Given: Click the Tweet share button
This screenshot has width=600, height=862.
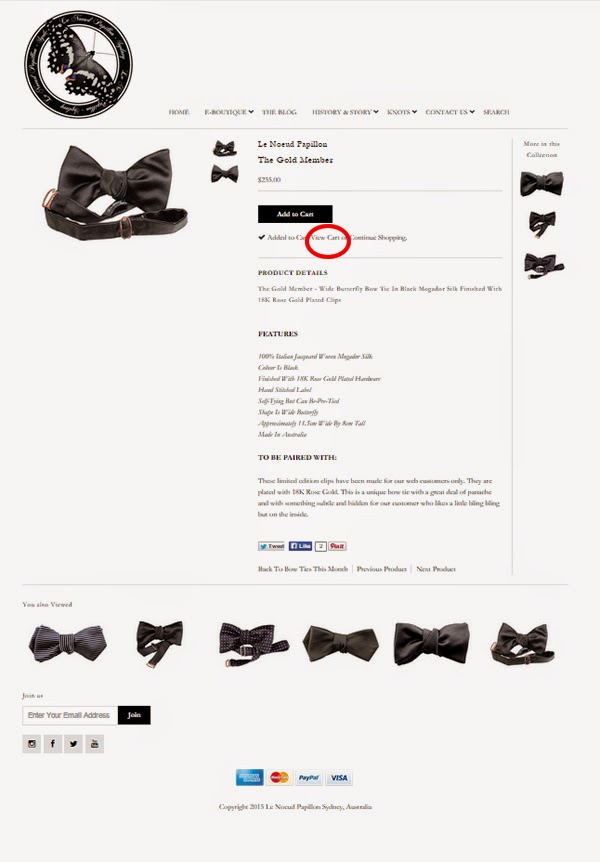Looking at the screenshot, I should tap(272, 546).
